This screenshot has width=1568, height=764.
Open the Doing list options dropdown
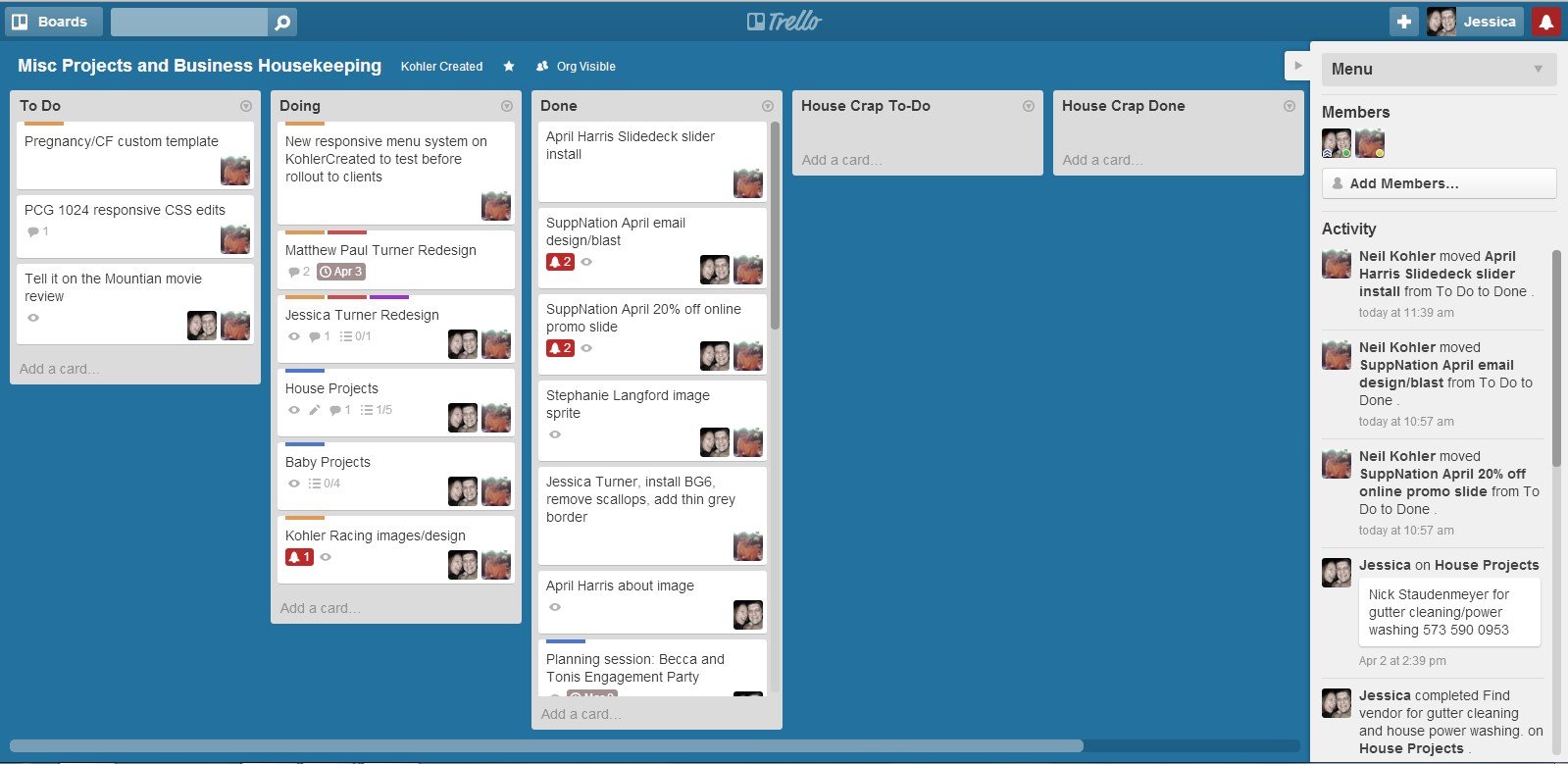pyautogui.click(x=507, y=106)
